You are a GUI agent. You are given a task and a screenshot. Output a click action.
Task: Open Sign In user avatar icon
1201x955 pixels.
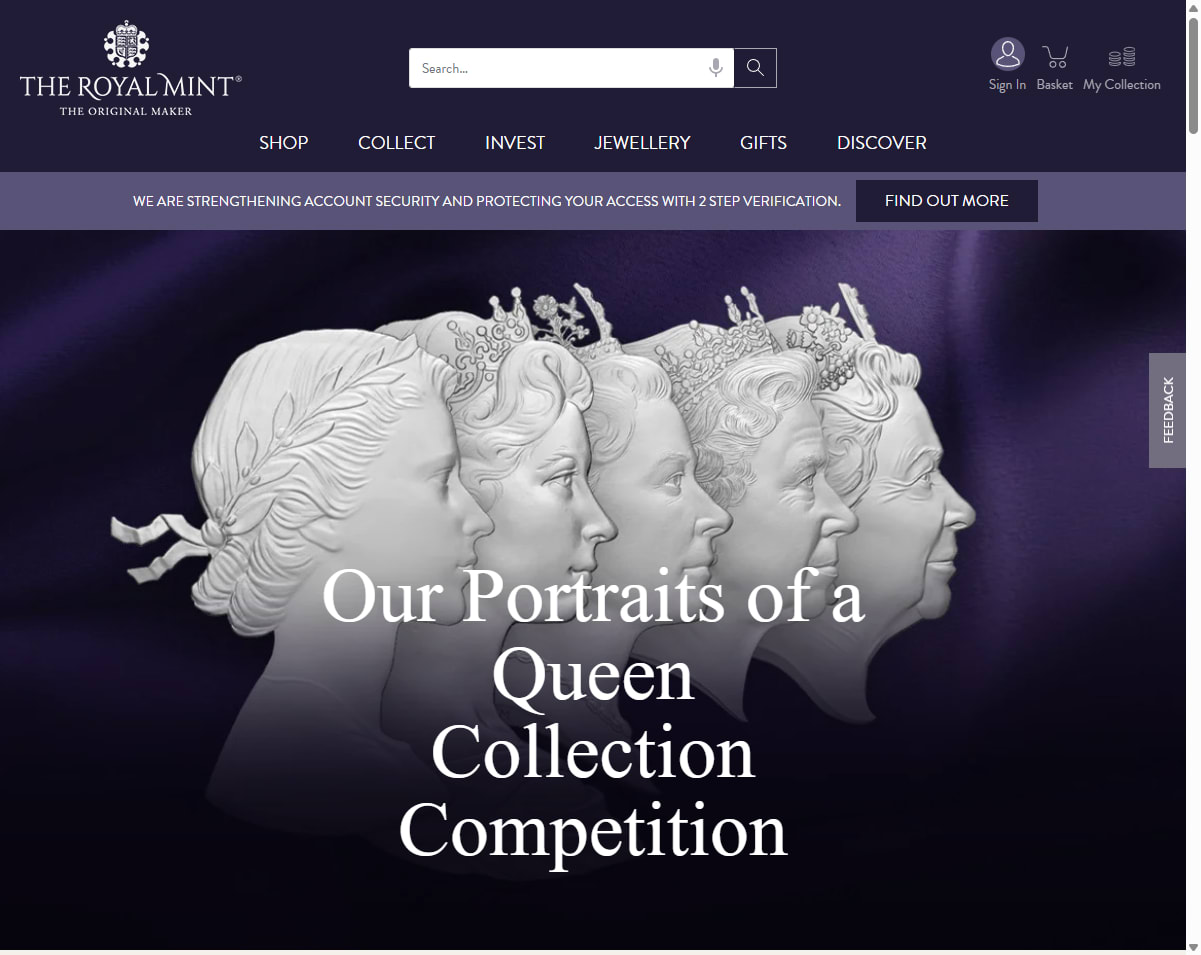(x=1007, y=54)
